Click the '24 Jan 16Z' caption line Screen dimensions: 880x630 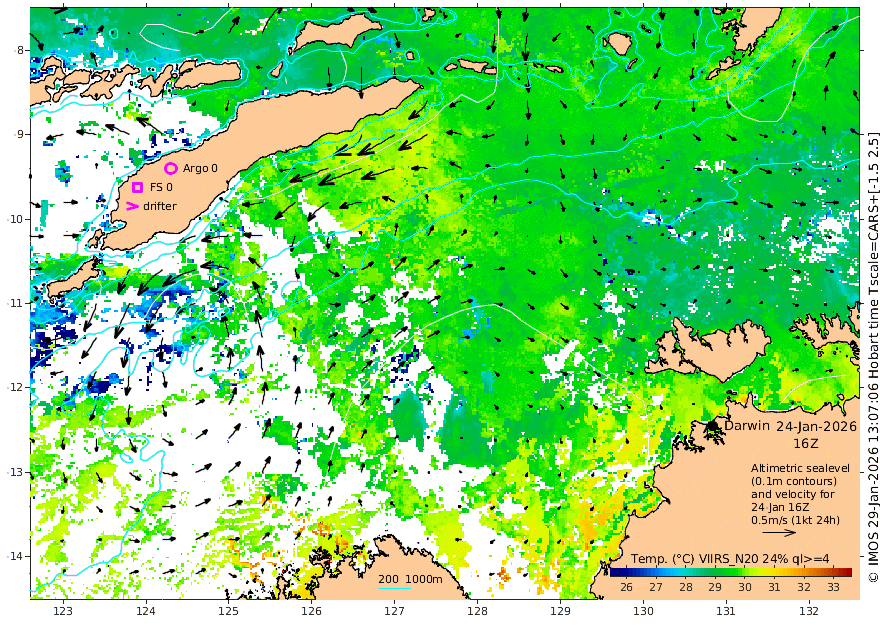click(781, 507)
